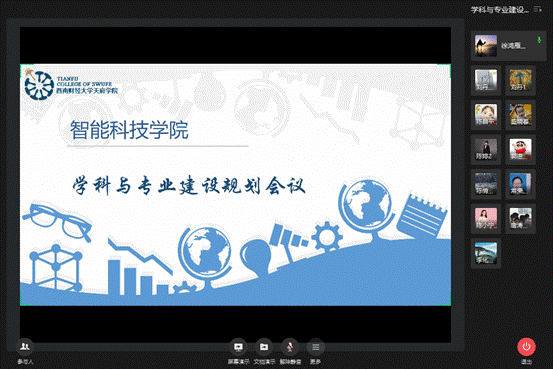
Task: Pick the participant with gray building avatar
Action: (x=486, y=80)
